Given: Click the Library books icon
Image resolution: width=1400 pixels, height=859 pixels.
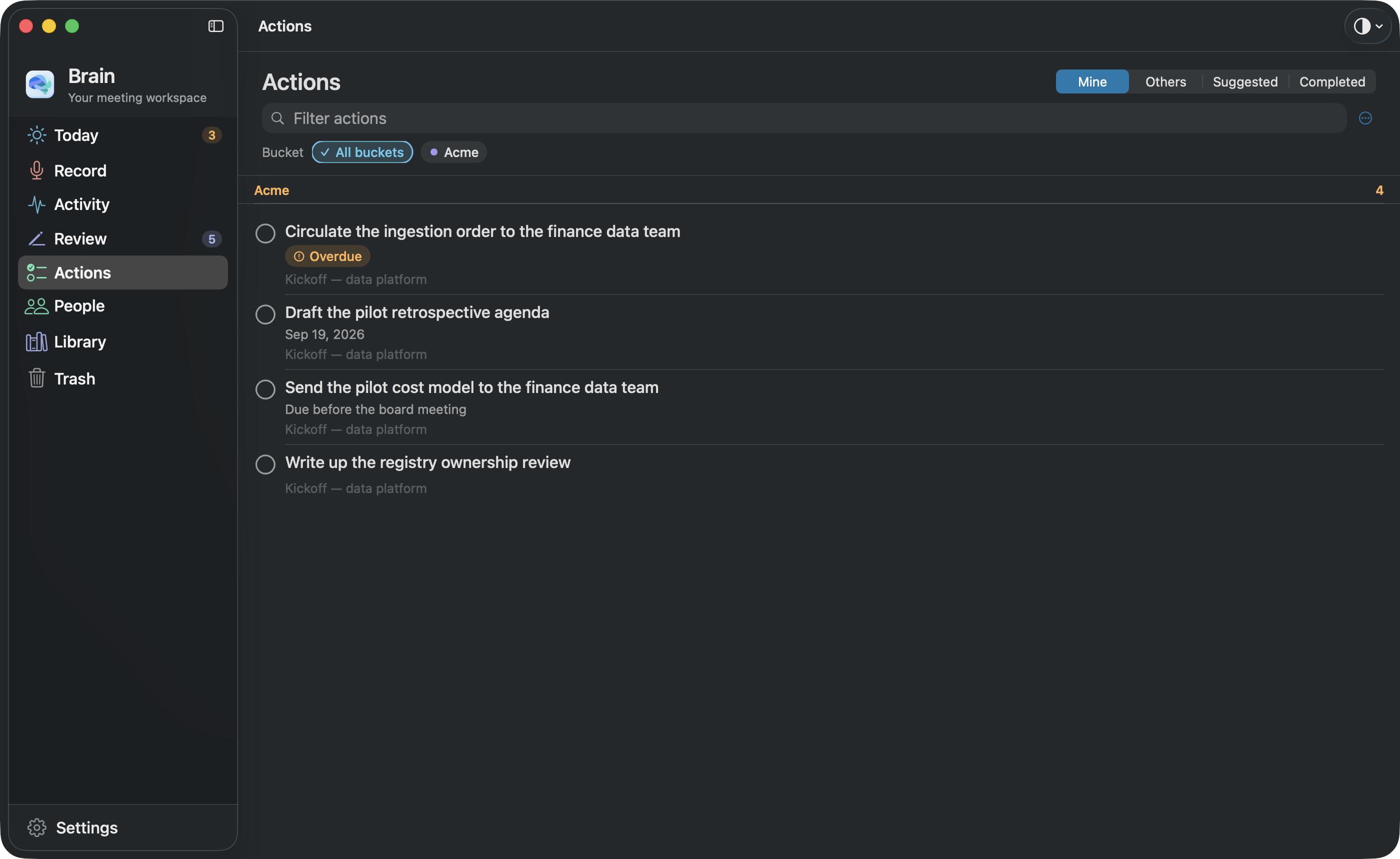Looking at the screenshot, I should click(x=37, y=342).
